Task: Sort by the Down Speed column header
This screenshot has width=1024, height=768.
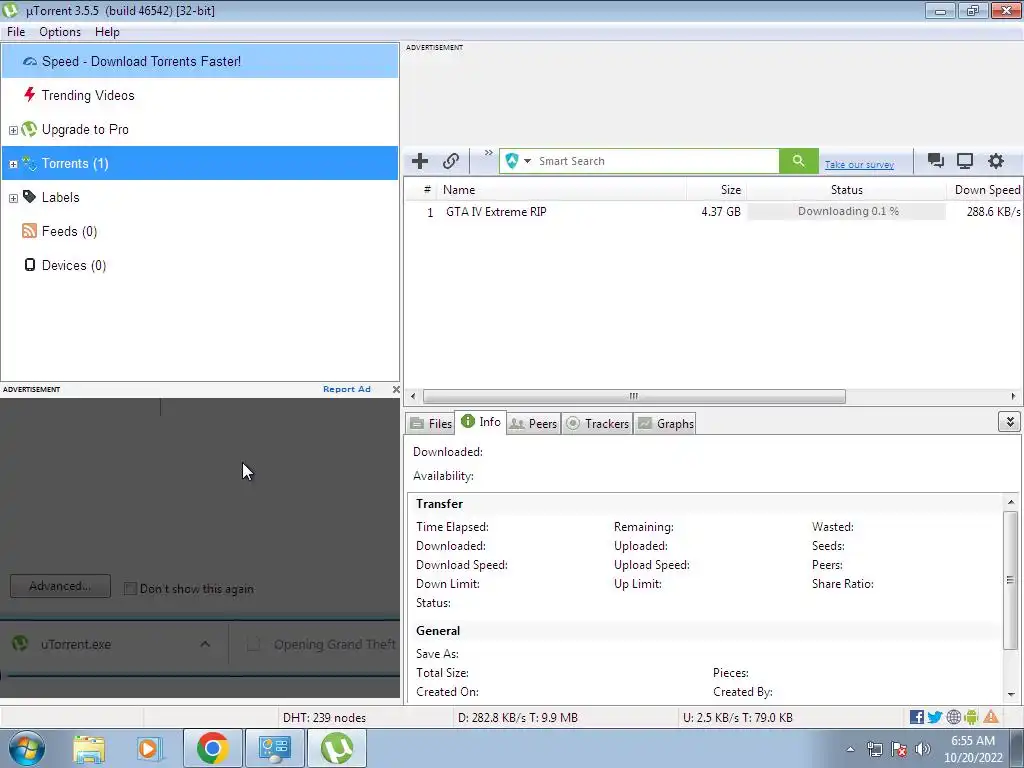Action: tap(986, 190)
